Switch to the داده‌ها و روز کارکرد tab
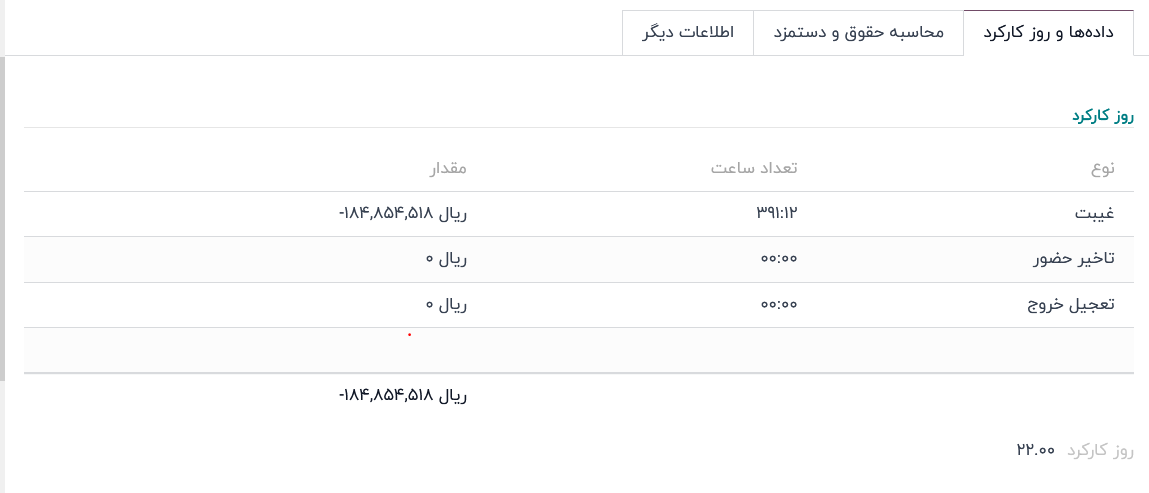The height and width of the screenshot is (493, 1149). pyautogui.click(x=1048, y=32)
